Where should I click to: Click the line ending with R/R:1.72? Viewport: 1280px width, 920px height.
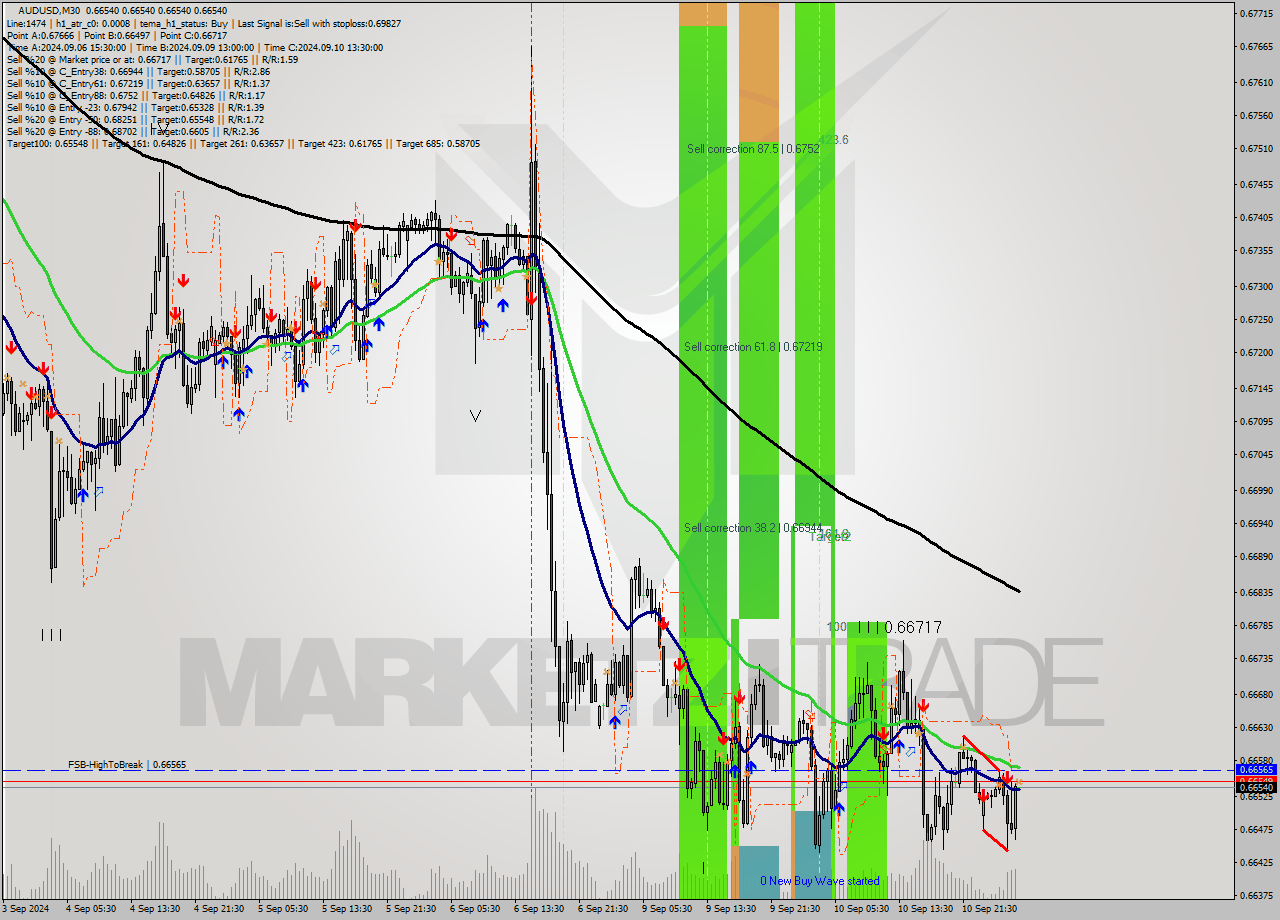(x=135, y=119)
